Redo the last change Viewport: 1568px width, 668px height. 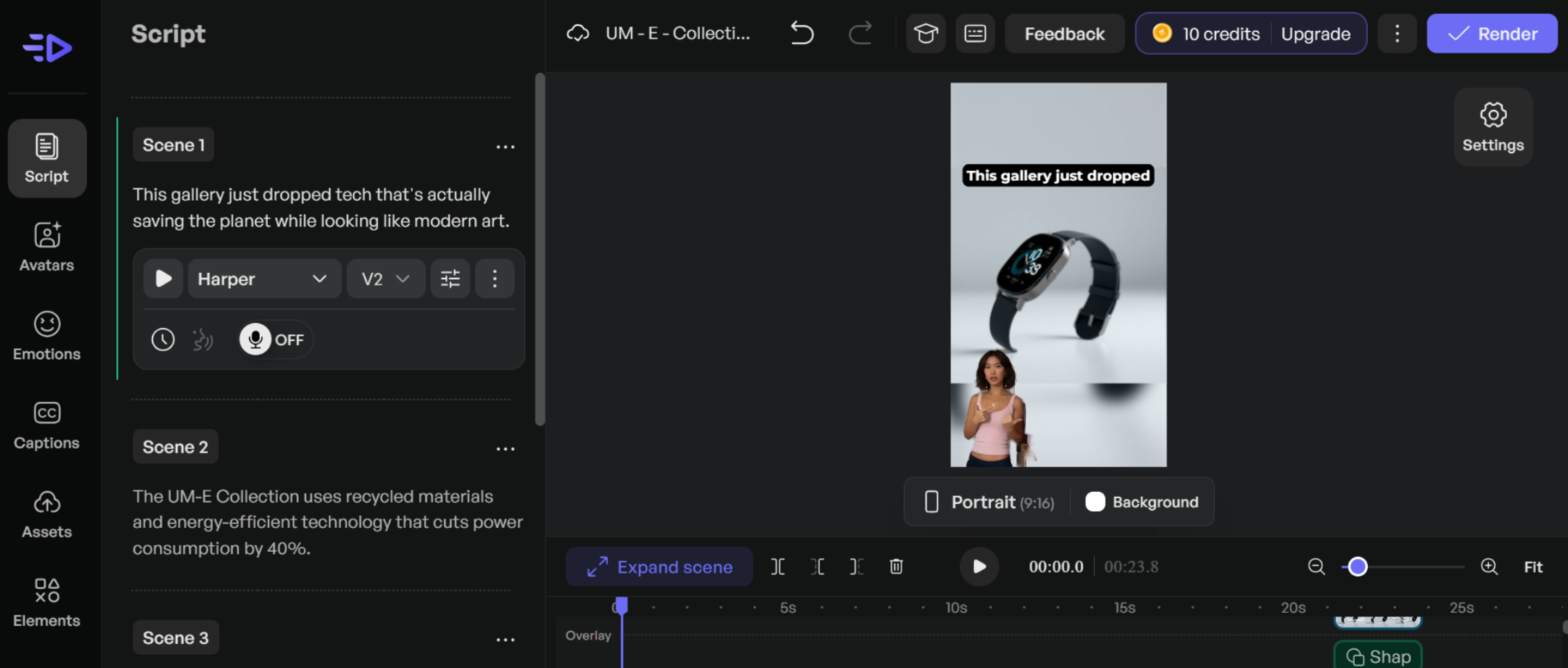[861, 33]
